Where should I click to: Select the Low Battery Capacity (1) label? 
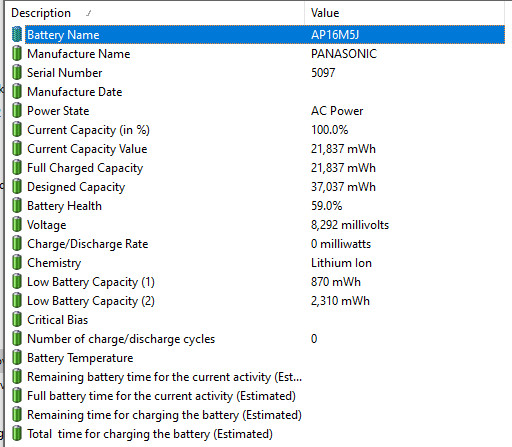91,282
